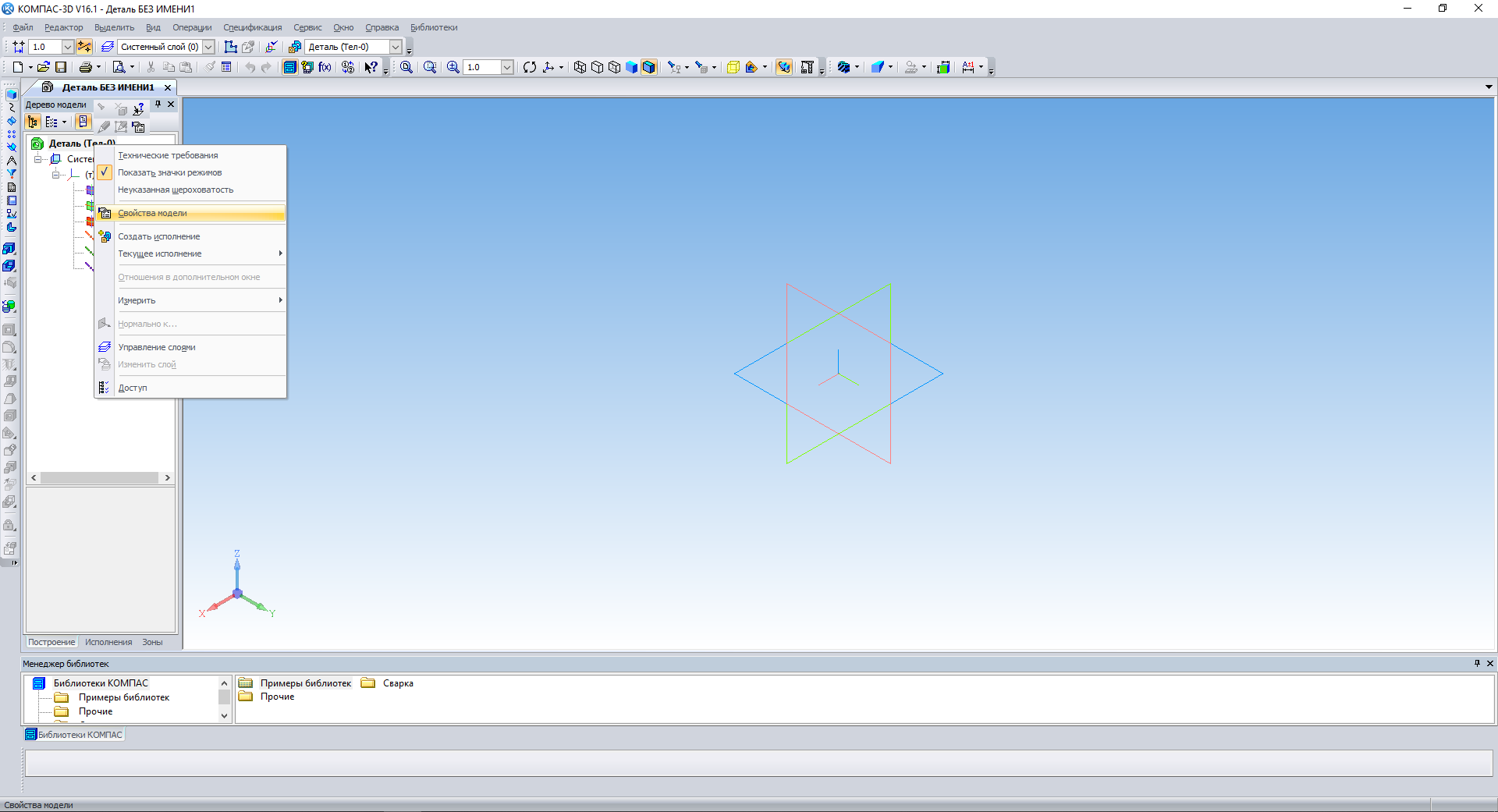Open the Системный слой (0) dropdown
The image size is (1498, 812).
pyautogui.click(x=208, y=47)
